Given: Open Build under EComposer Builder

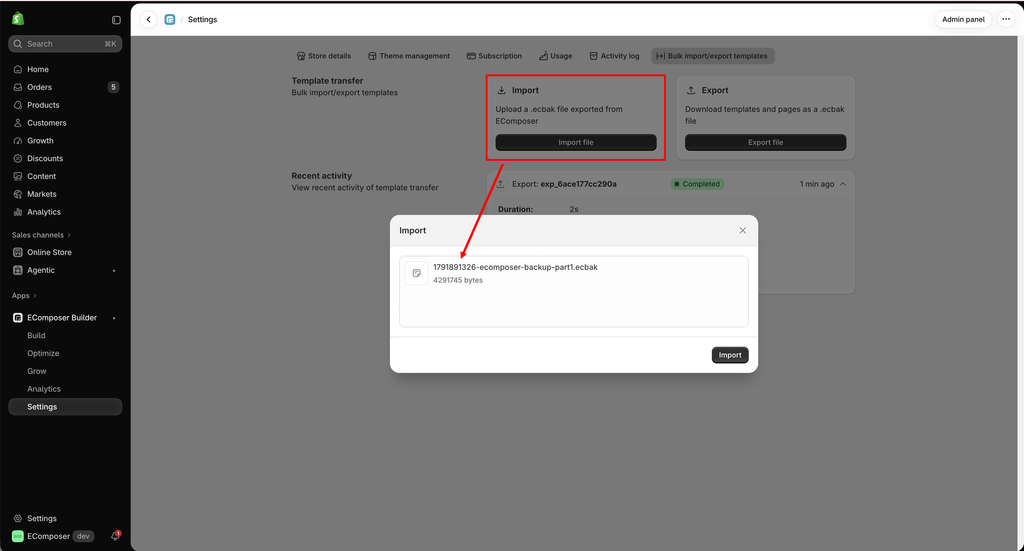Looking at the screenshot, I should pos(37,336).
